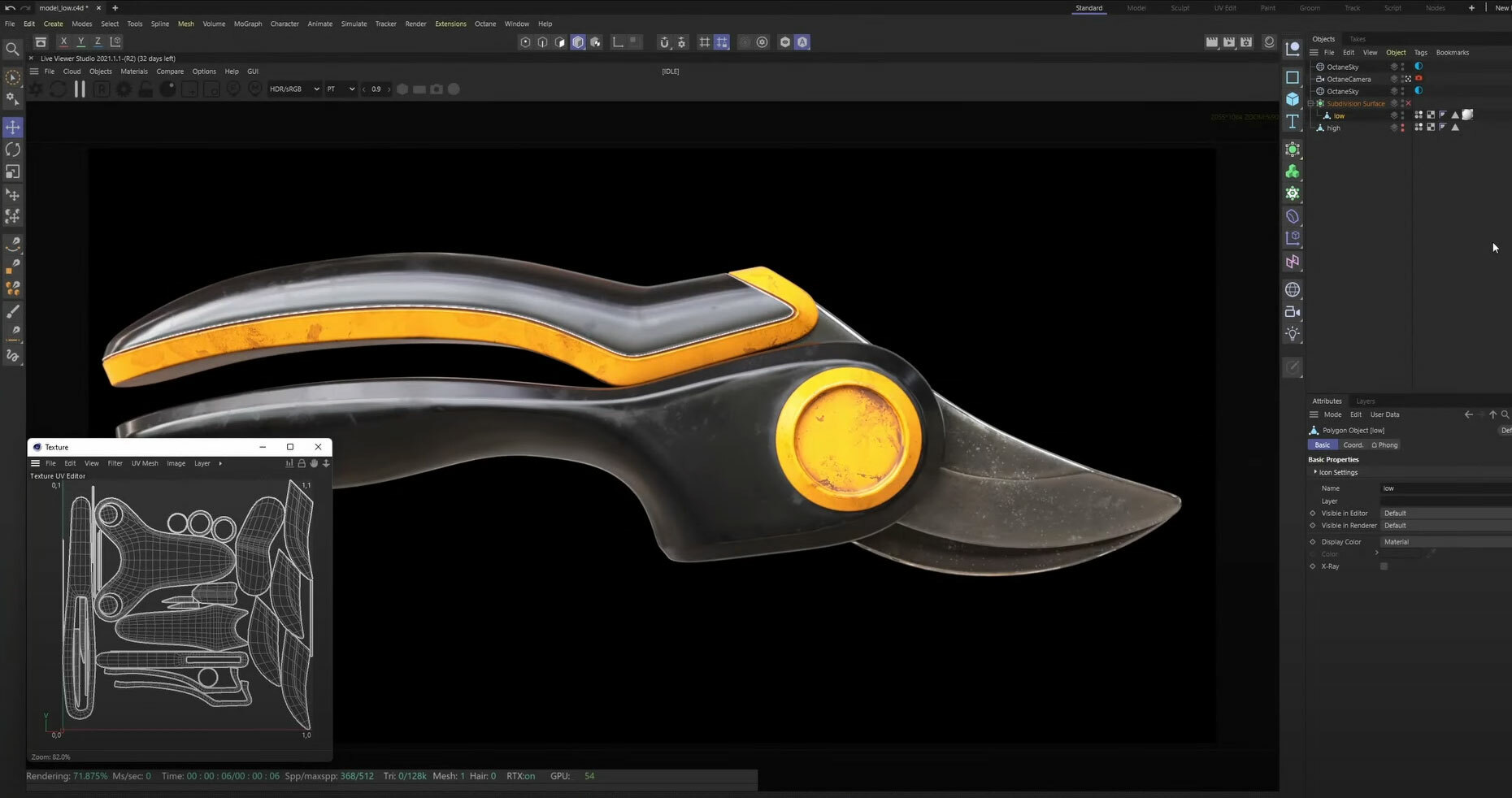This screenshot has height=798, width=1512.
Task: Click blue environment tag on first OctaneSky
Action: [x=1419, y=67]
